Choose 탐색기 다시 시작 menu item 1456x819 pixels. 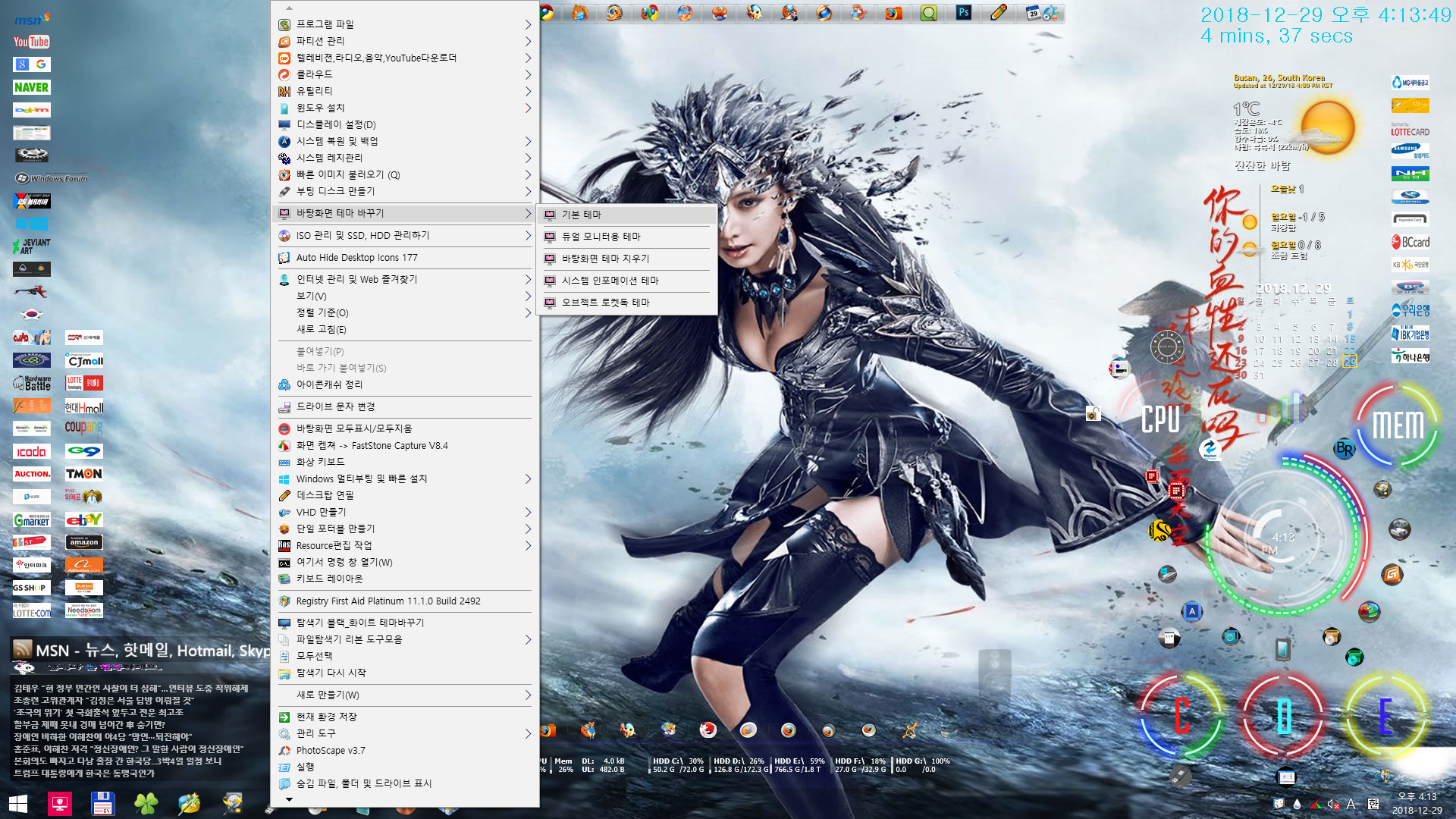405,673
